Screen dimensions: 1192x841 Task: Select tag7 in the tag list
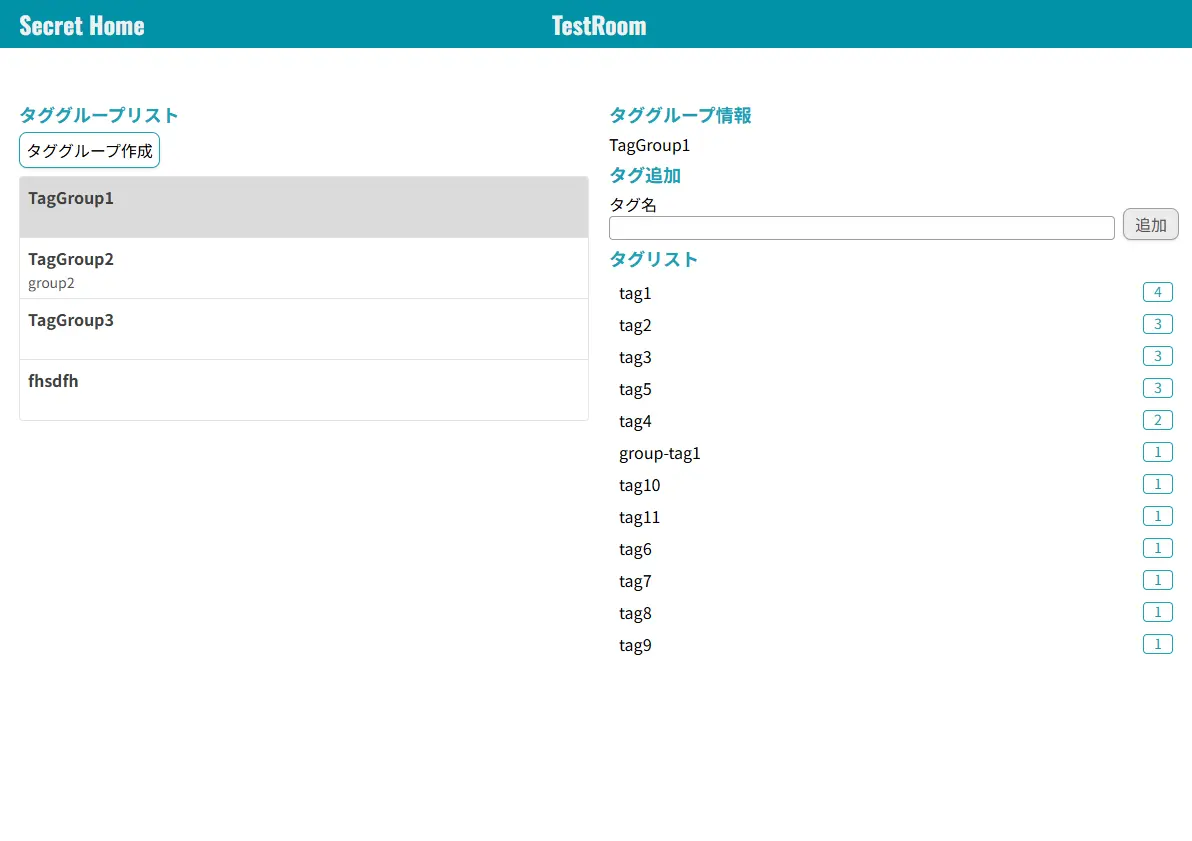(x=635, y=581)
